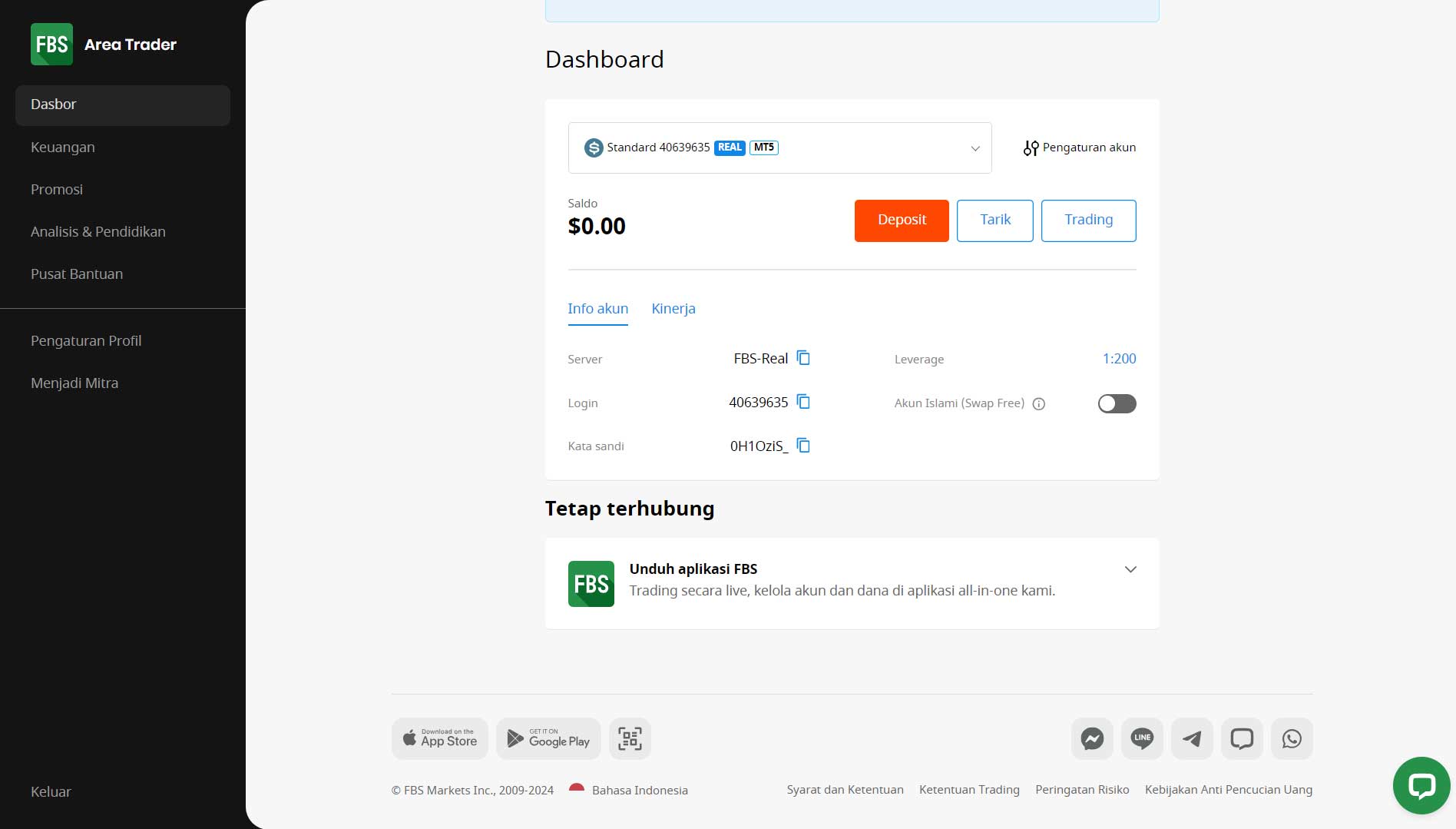Change language from Bahasa Indonesia
1456x829 pixels.
[x=640, y=790]
